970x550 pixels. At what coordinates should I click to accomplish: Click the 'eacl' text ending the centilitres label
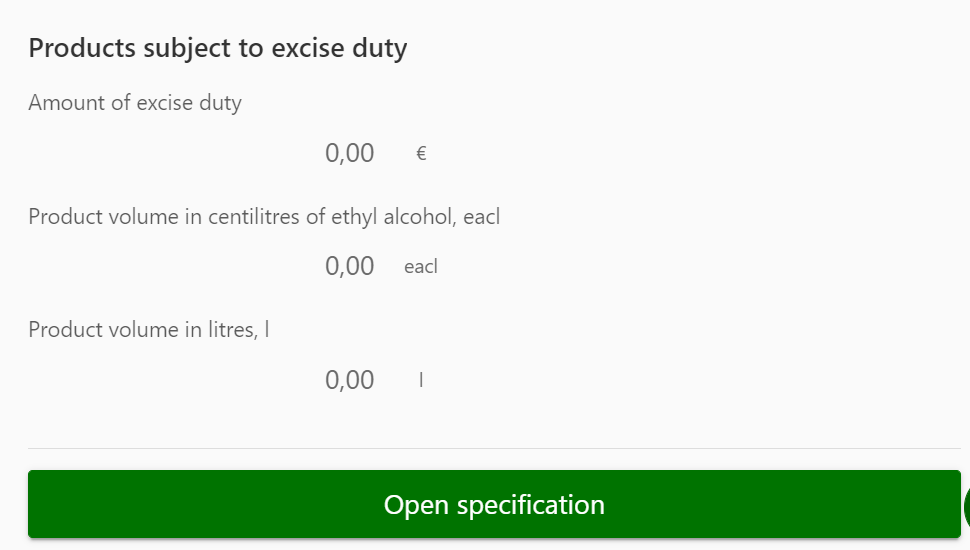482,216
